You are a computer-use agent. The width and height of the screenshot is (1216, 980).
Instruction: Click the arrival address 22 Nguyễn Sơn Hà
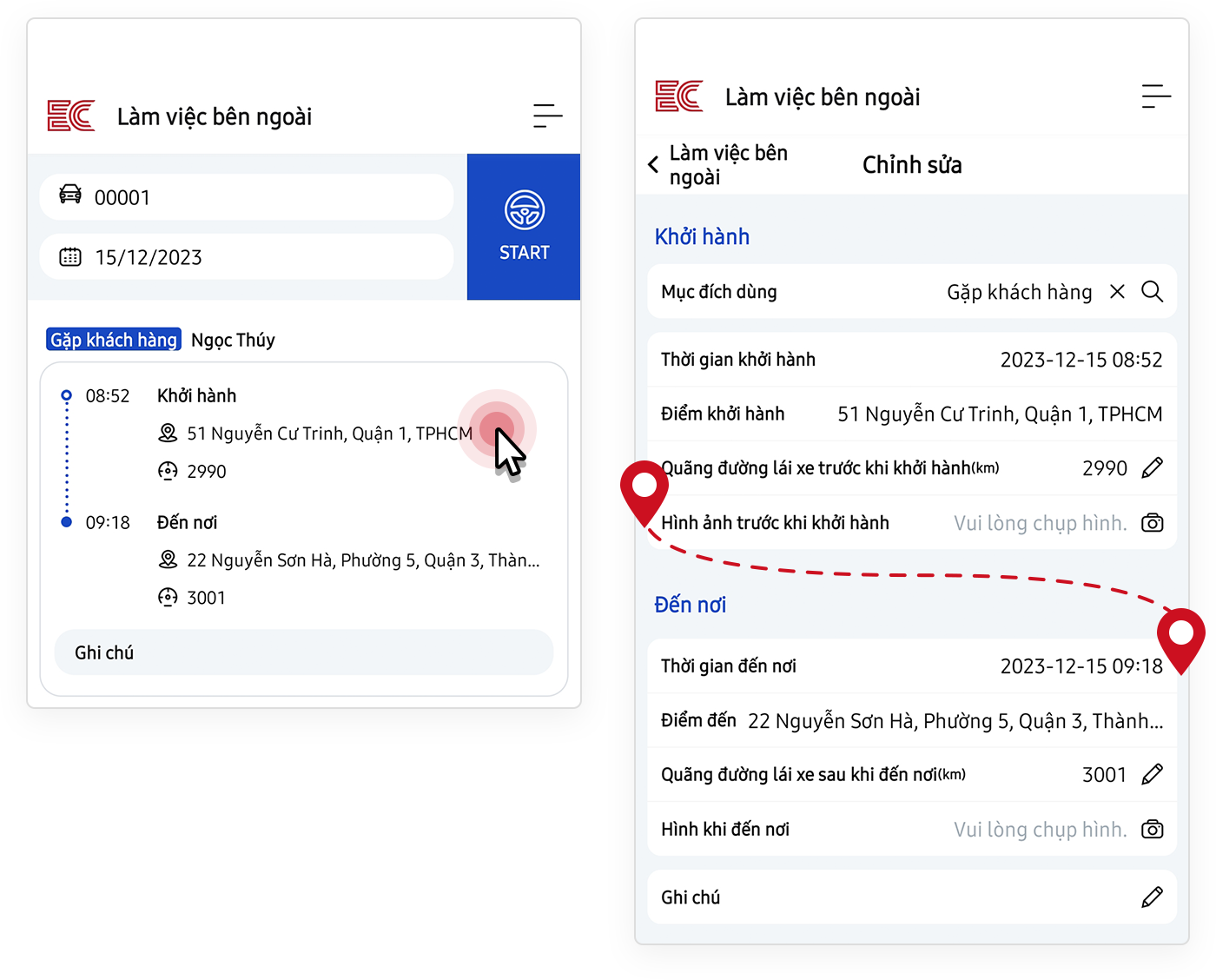coord(362,560)
